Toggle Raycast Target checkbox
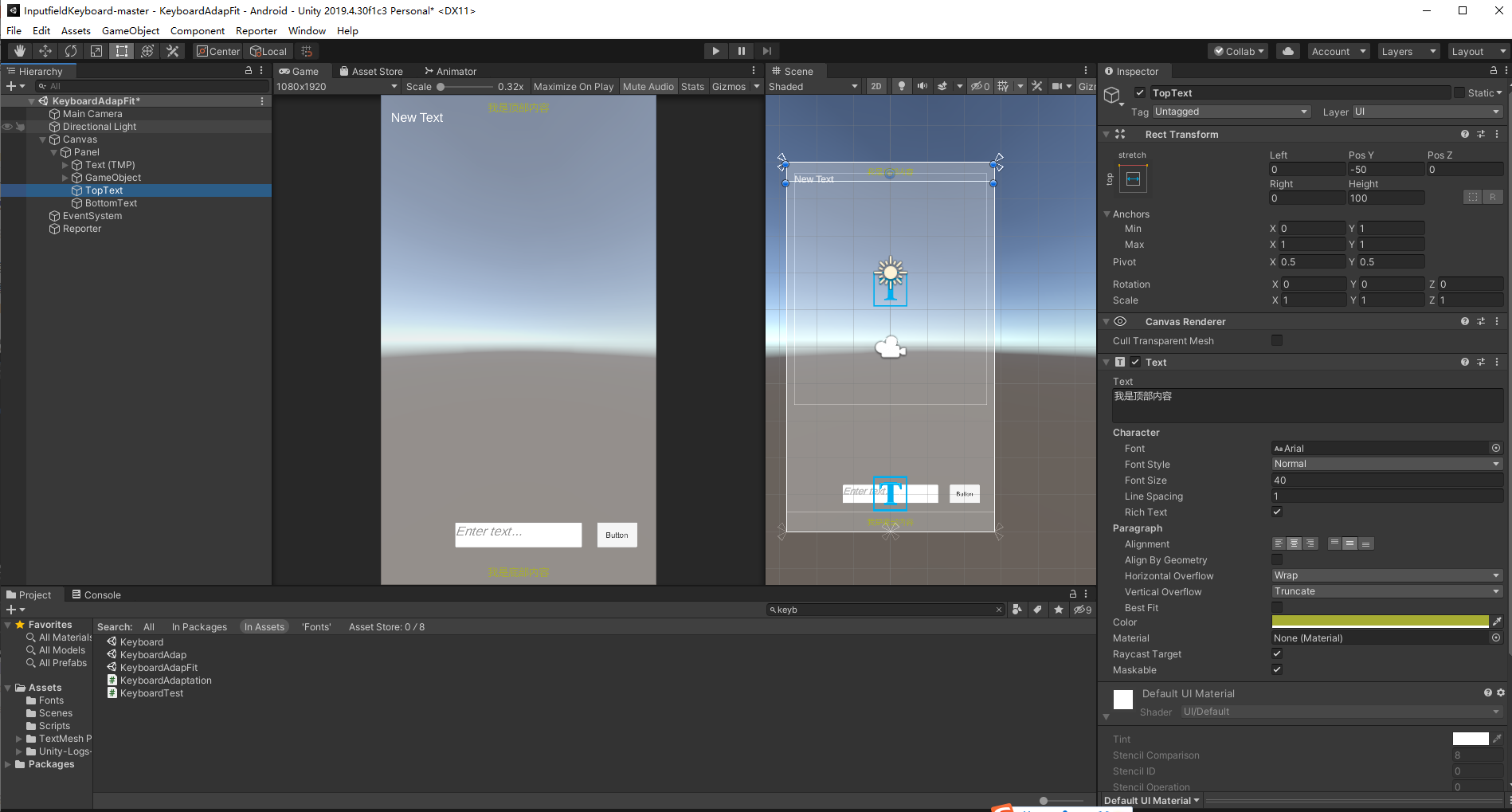 coord(1277,653)
